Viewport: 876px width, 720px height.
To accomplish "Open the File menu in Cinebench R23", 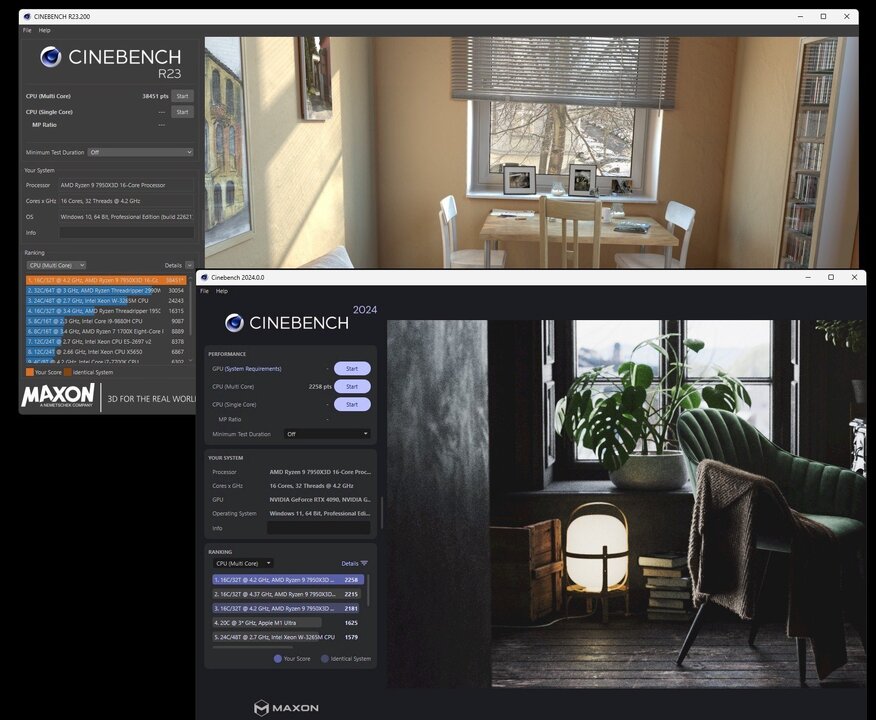I will (x=28, y=30).
